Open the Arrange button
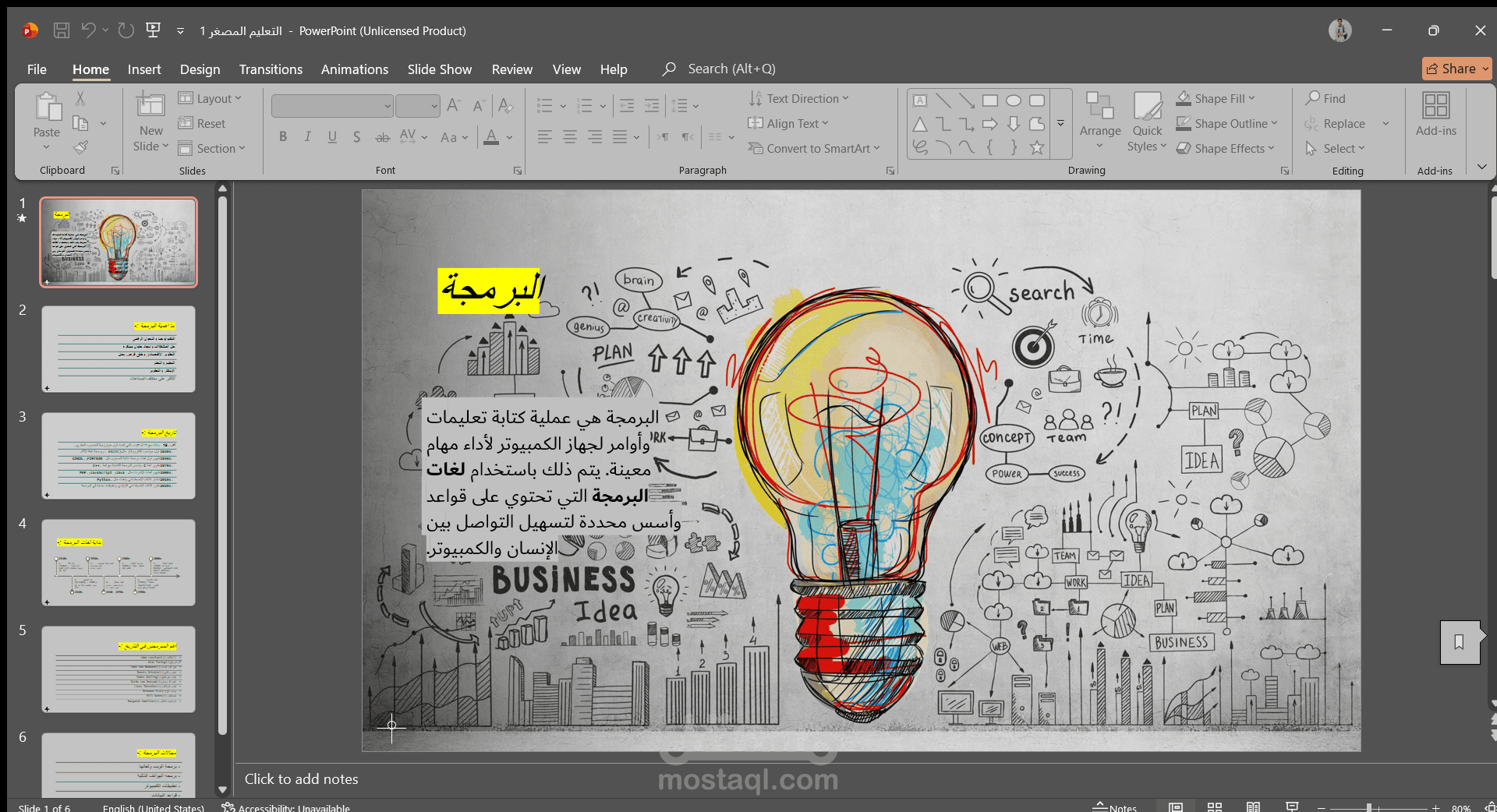The width and height of the screenshot is (1497, 812). point(1100,122)
